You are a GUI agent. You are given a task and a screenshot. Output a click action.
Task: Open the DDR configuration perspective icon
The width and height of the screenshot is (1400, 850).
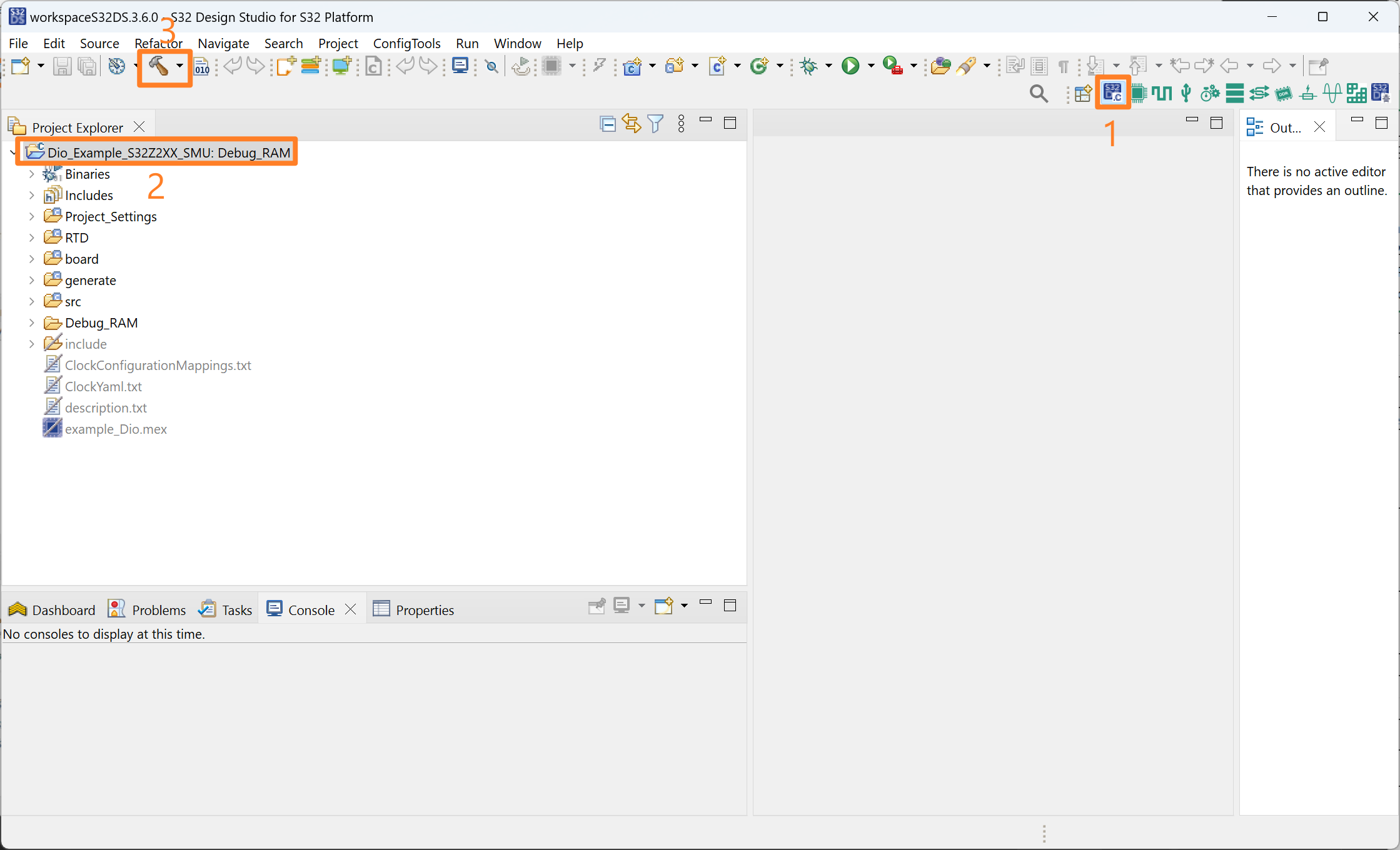tap(1284, 93)
